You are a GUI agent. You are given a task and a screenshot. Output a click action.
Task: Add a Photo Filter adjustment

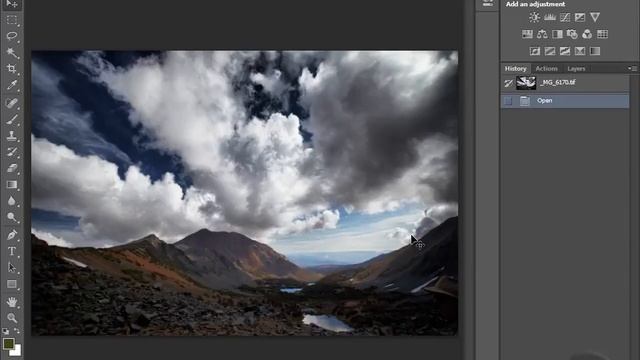(x=572, y=34)
